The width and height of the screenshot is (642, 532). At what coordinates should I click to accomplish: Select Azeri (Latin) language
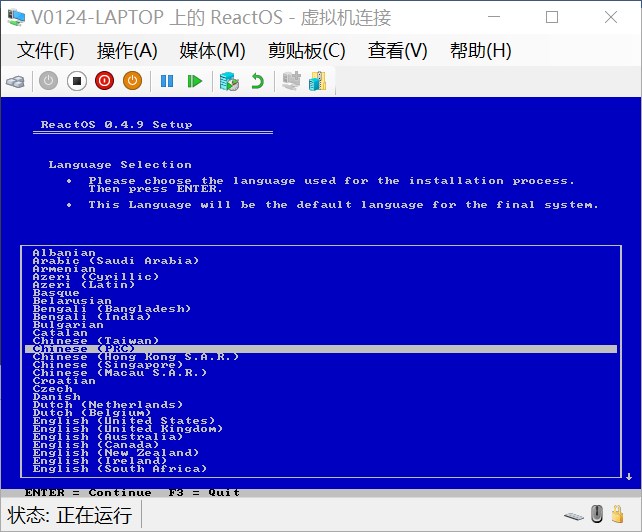84,285
